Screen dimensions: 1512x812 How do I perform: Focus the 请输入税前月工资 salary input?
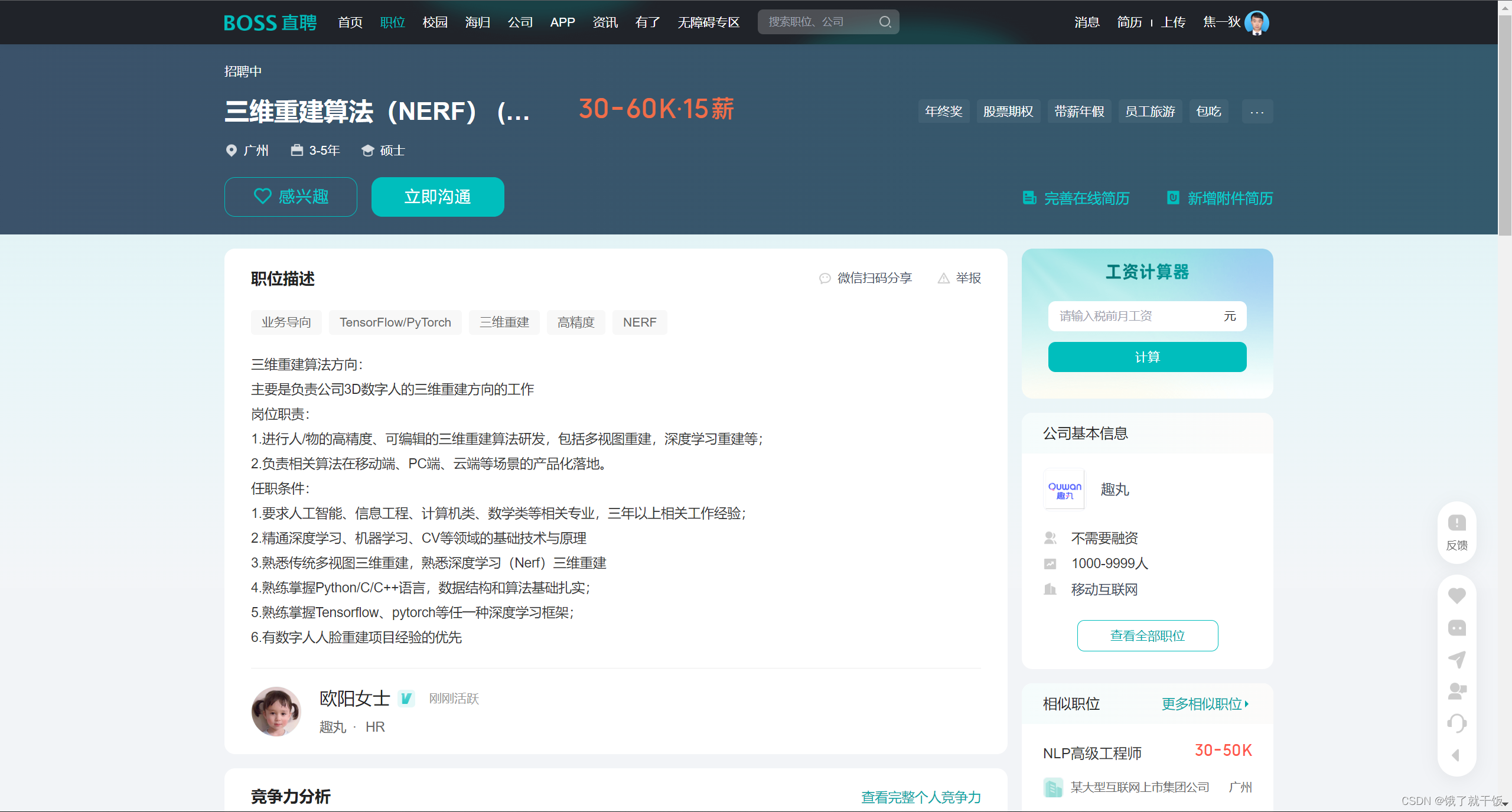coord(1147,316)
